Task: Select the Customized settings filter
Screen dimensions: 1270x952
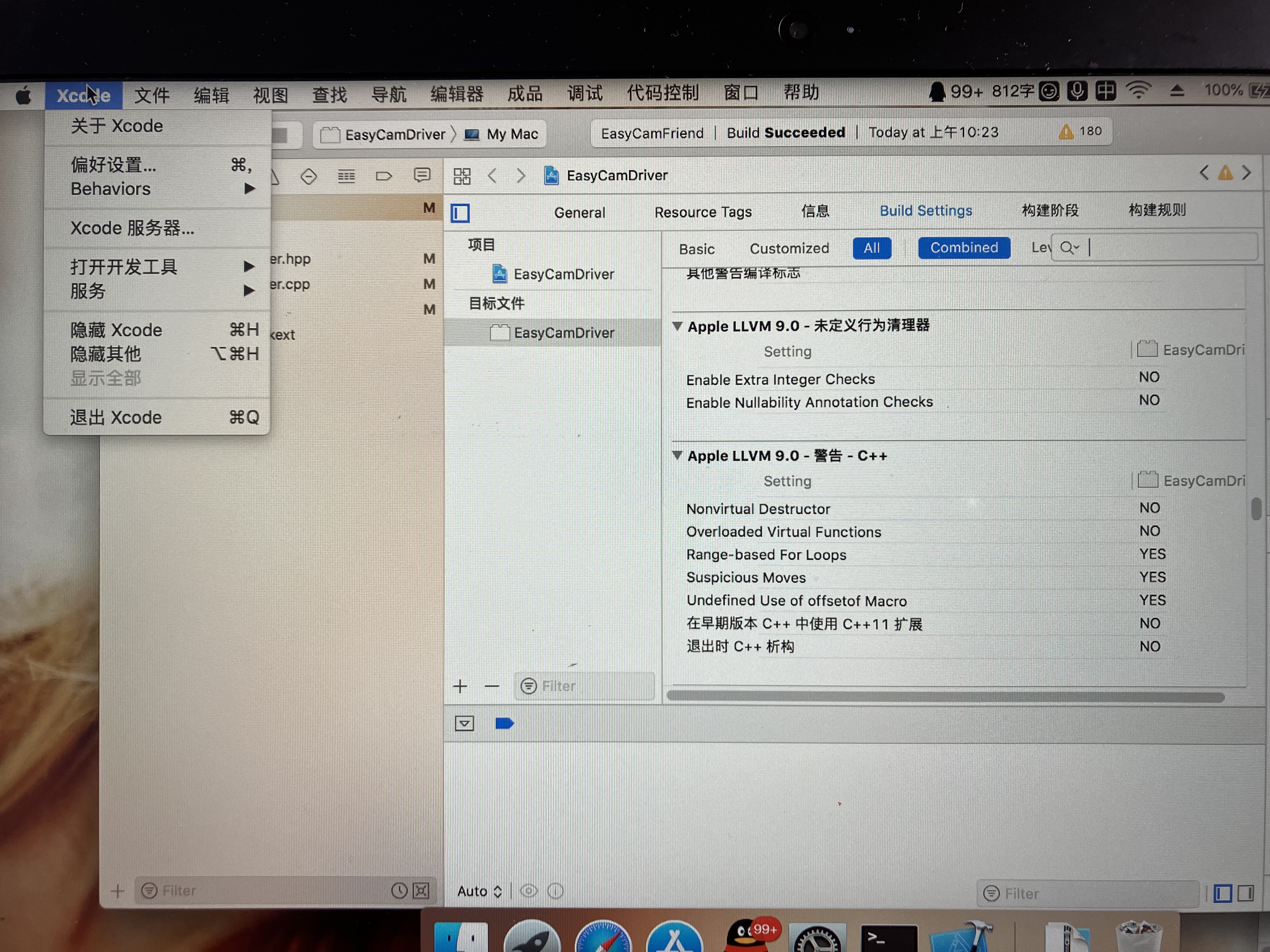Action: (789, 248)
